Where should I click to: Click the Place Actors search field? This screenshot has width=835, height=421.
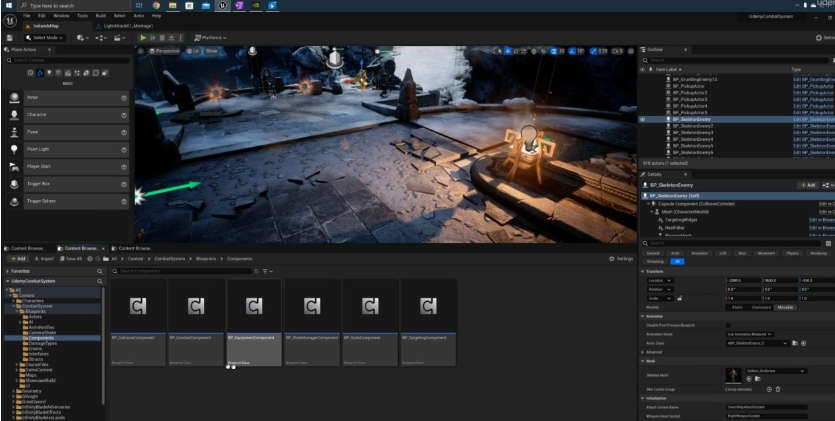click(68, 61)
